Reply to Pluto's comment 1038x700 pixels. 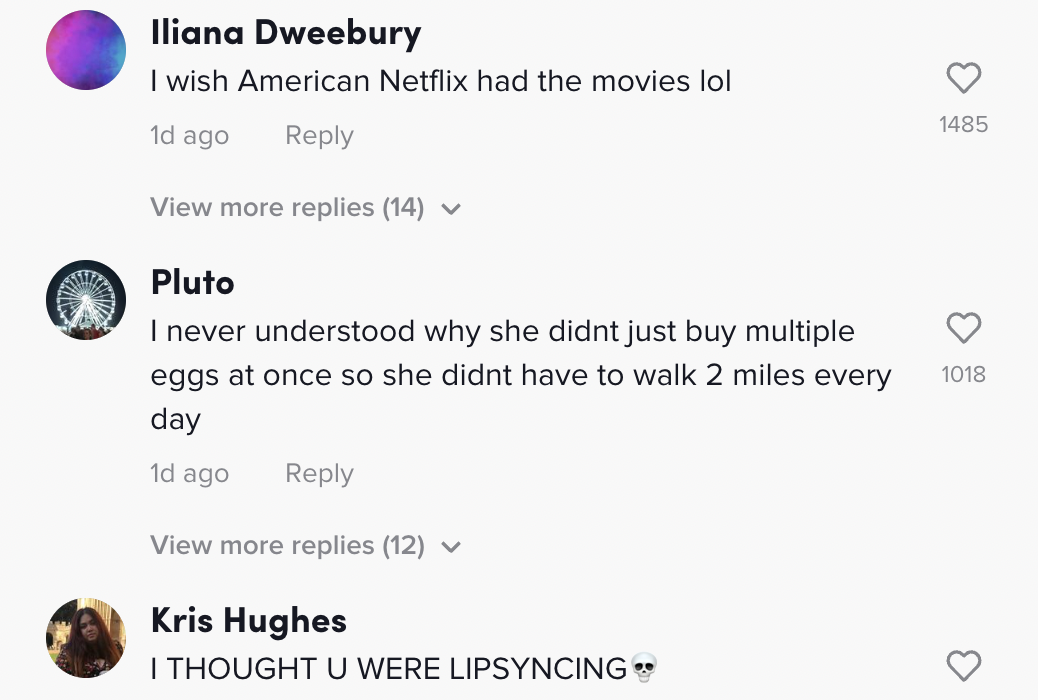(x=319, y=474)
